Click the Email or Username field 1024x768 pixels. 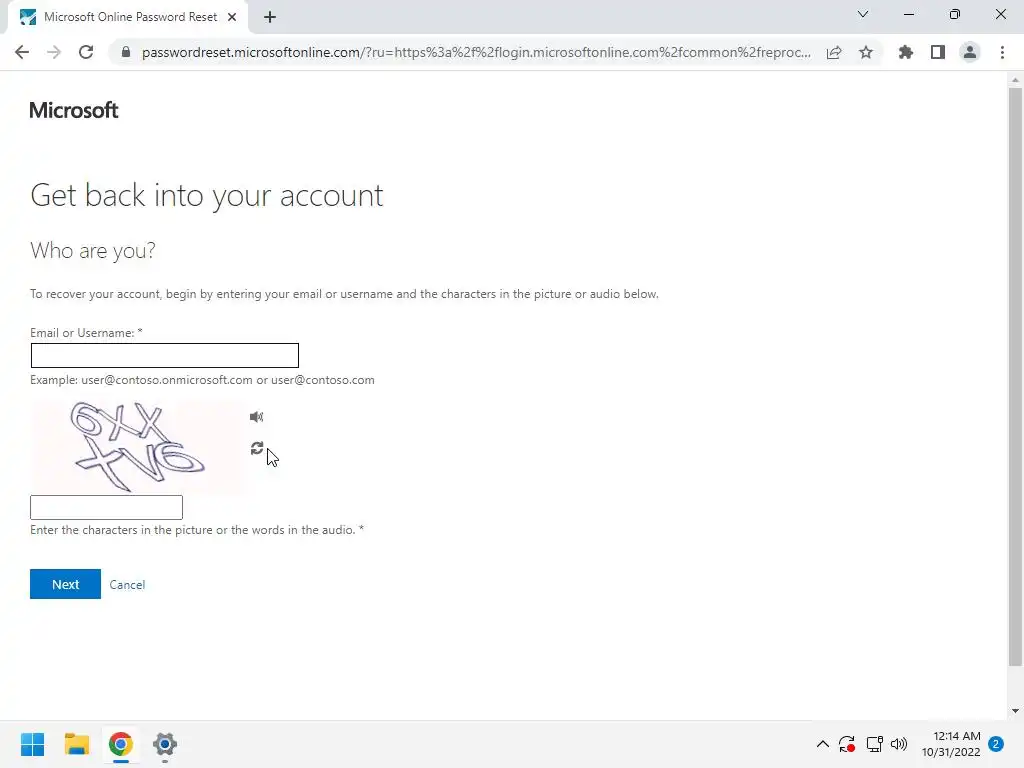tap(165, 355)
